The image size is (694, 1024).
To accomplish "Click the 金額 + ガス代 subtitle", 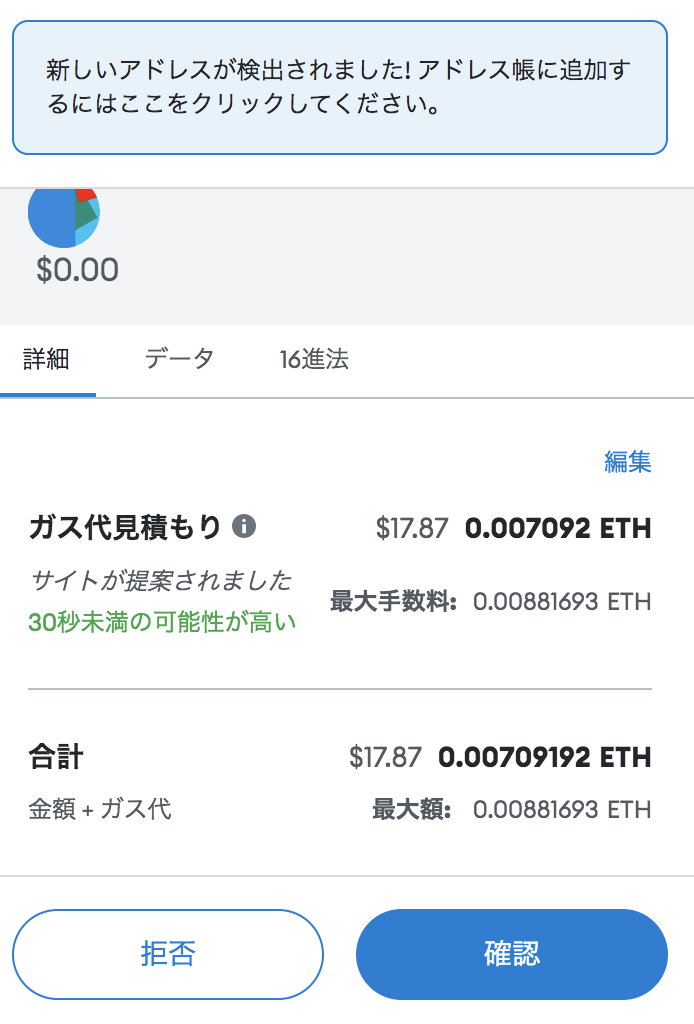I will pos(100,809).
